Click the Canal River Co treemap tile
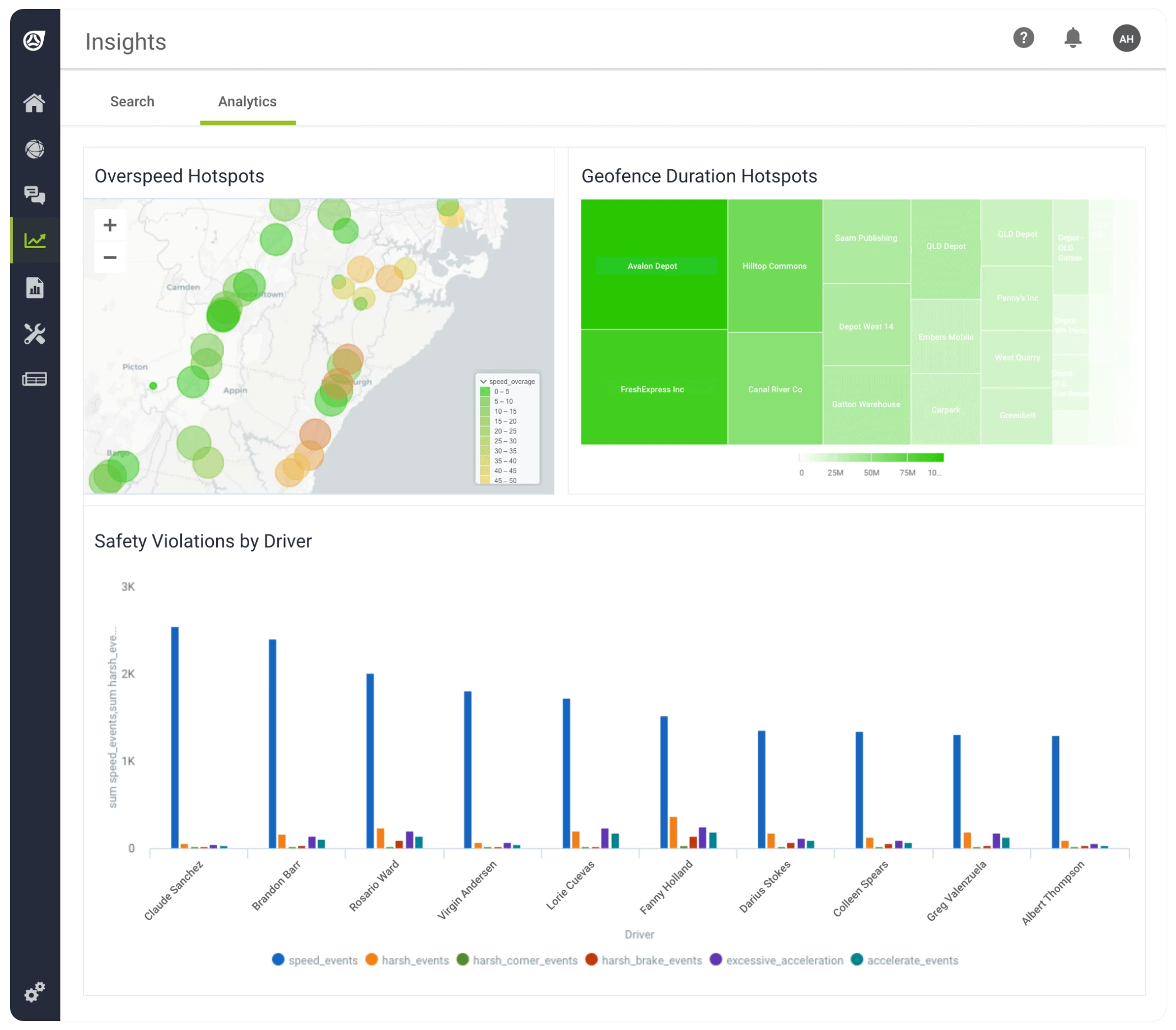1176x1030 pixels. [x=774, y=389]
